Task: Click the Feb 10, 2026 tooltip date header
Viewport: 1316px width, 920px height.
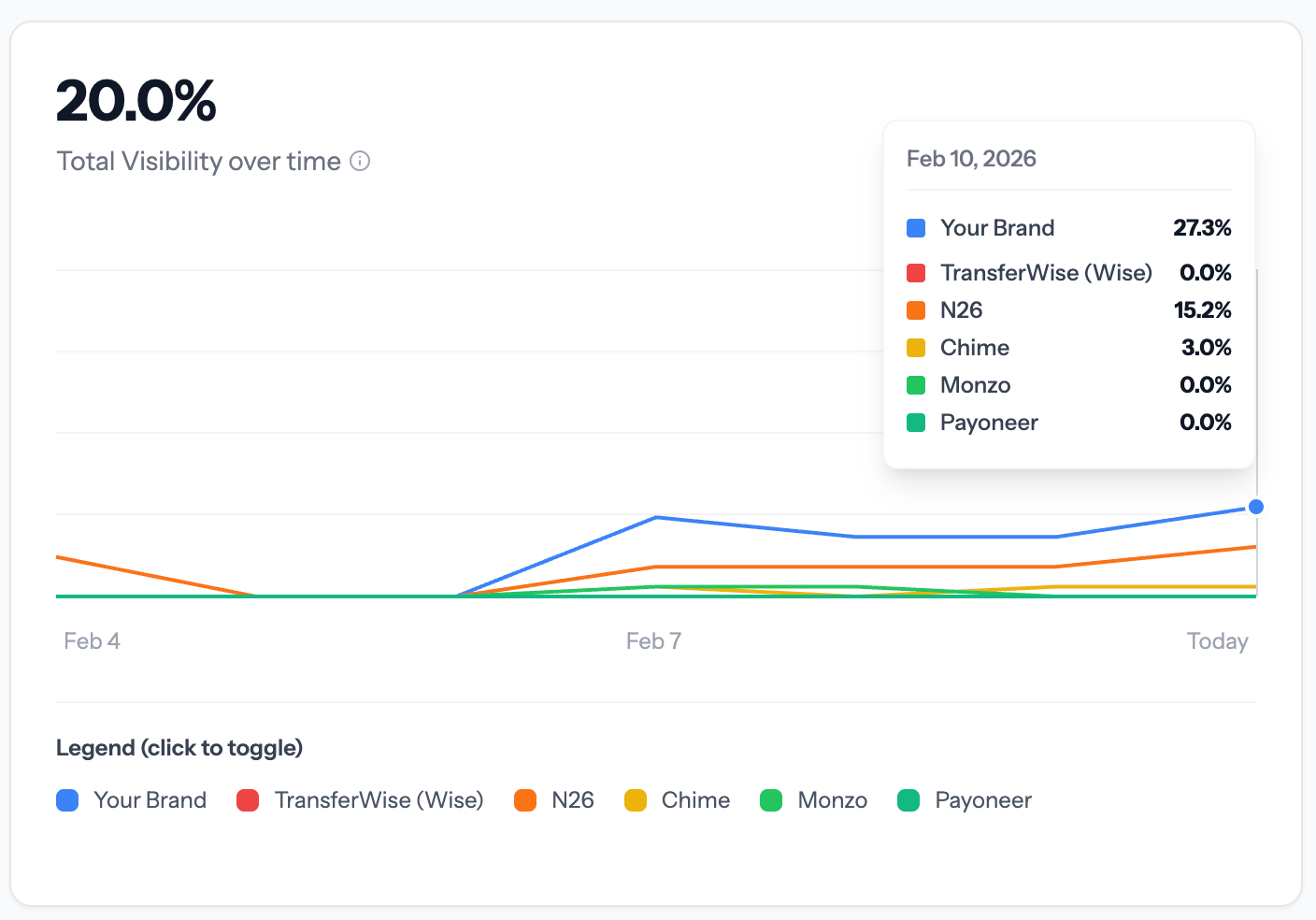Action: [971, 159]
